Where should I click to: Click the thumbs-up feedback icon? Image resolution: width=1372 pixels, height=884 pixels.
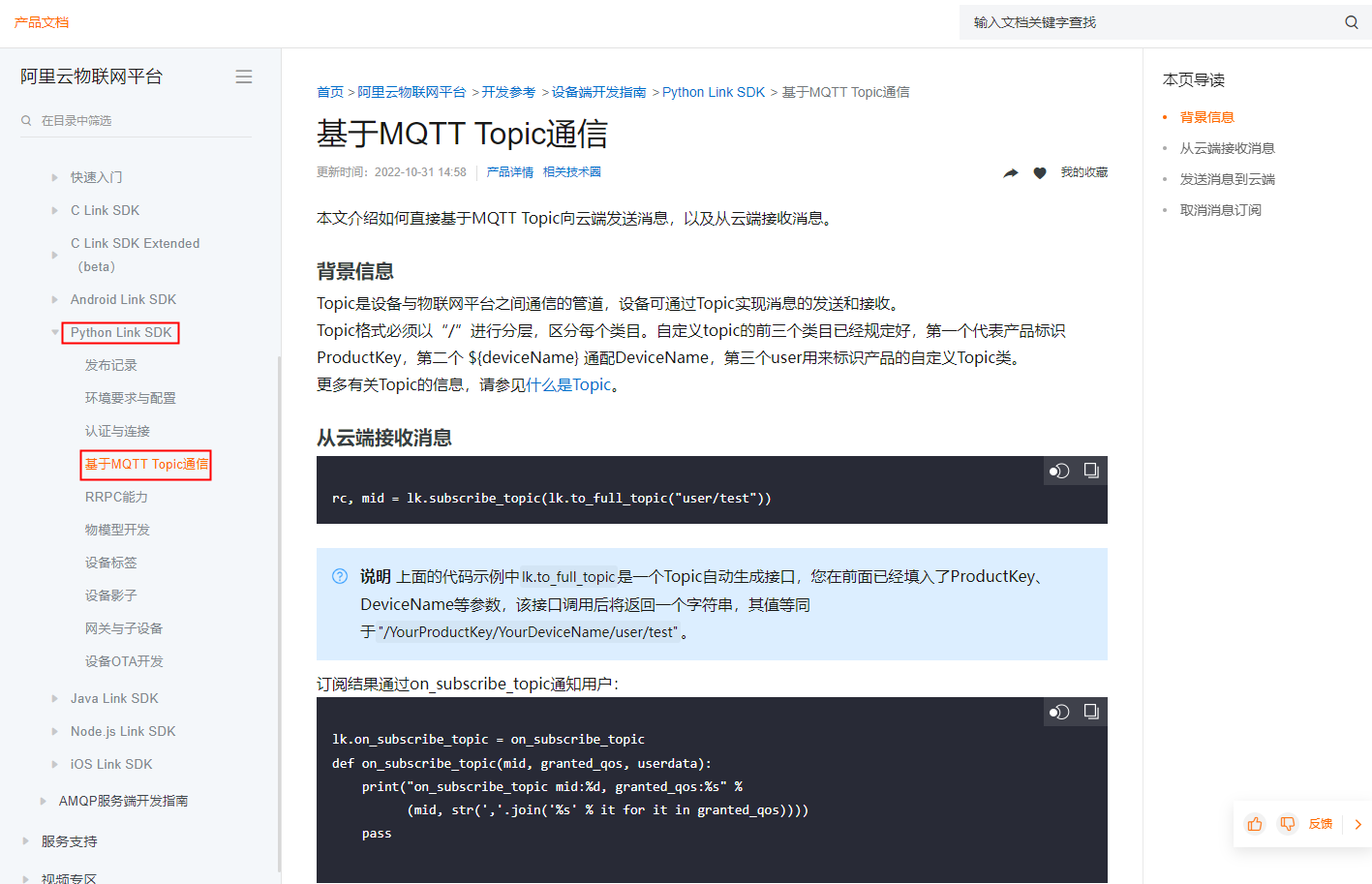1255,824
